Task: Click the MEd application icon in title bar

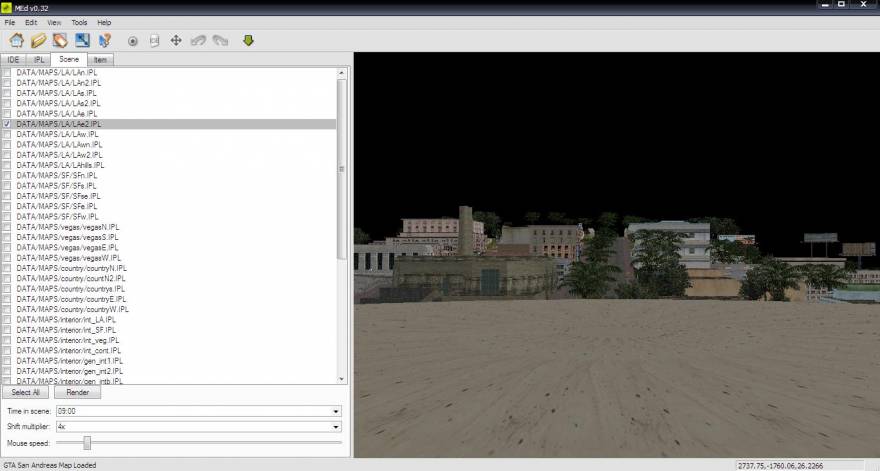Action: 6,8
